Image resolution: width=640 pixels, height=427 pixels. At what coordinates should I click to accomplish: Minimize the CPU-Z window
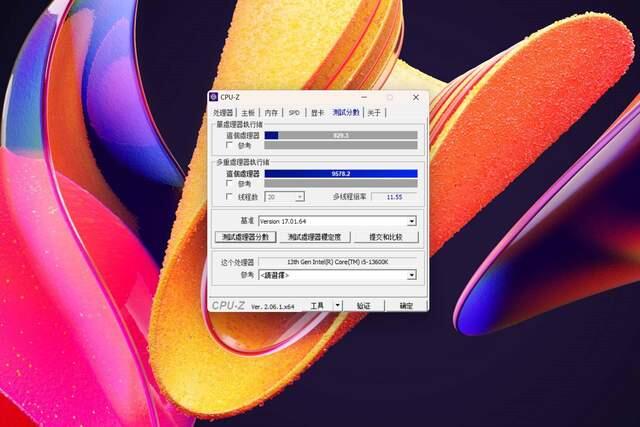(364, 97)
